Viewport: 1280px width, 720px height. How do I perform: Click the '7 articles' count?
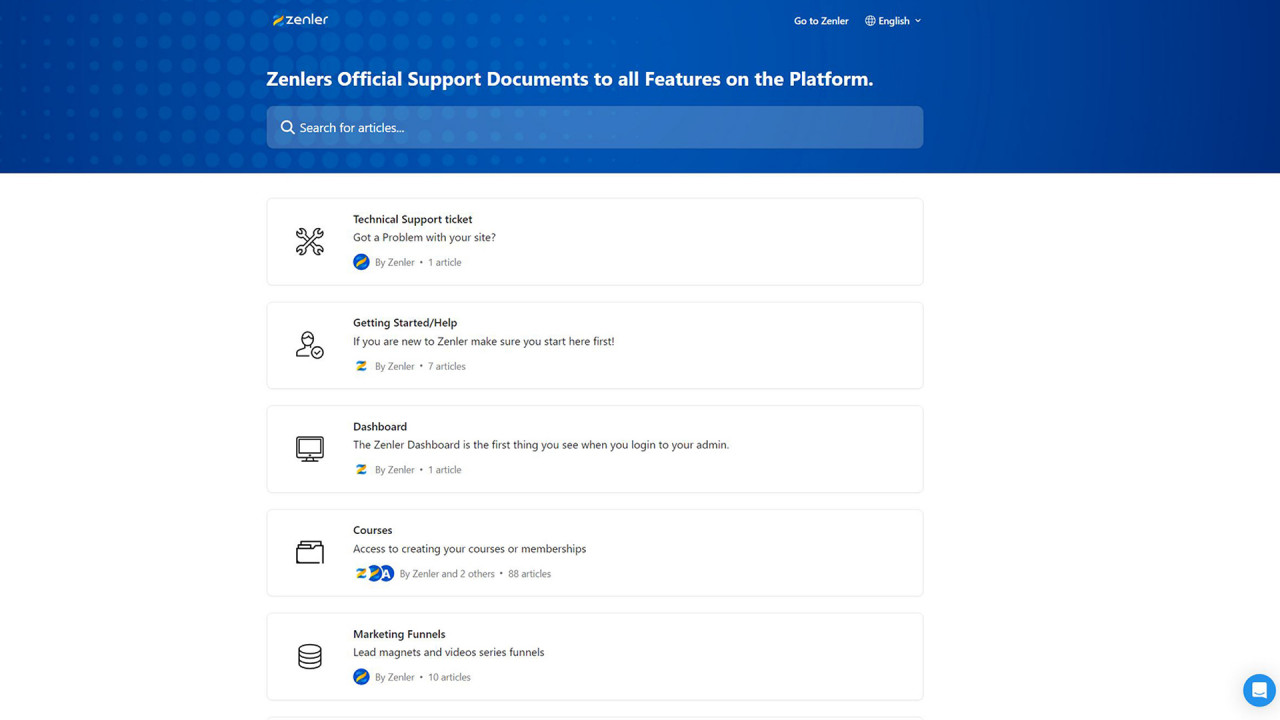pyautogui.click(x=447, y=366)
